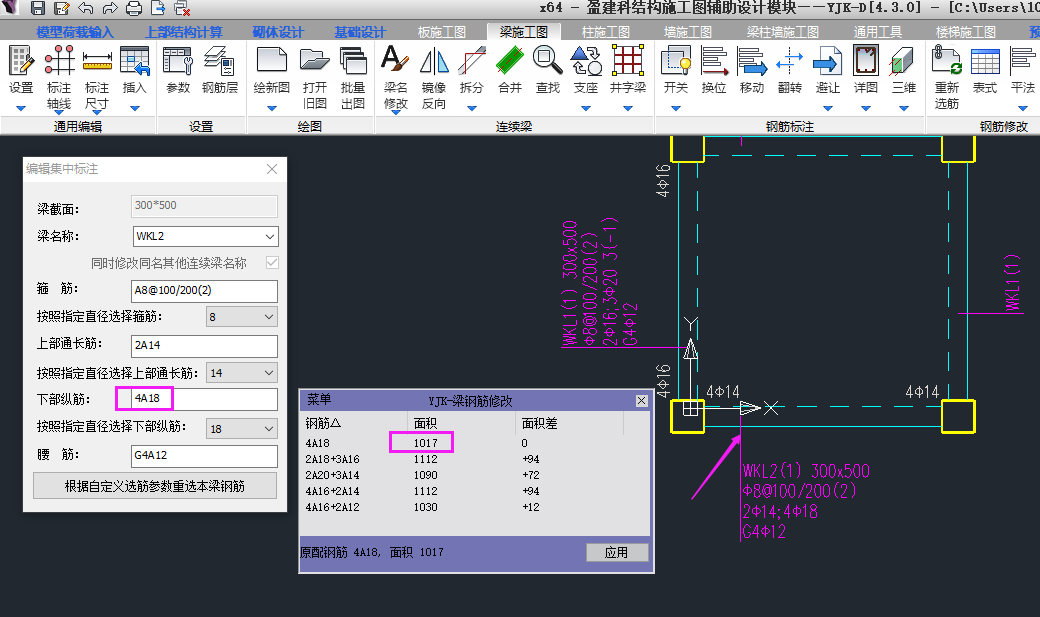Image resolution: width=1040 pixels, height=617 pixels.
Task: Click the 批量出图 batch output icon
Action: 353,61
